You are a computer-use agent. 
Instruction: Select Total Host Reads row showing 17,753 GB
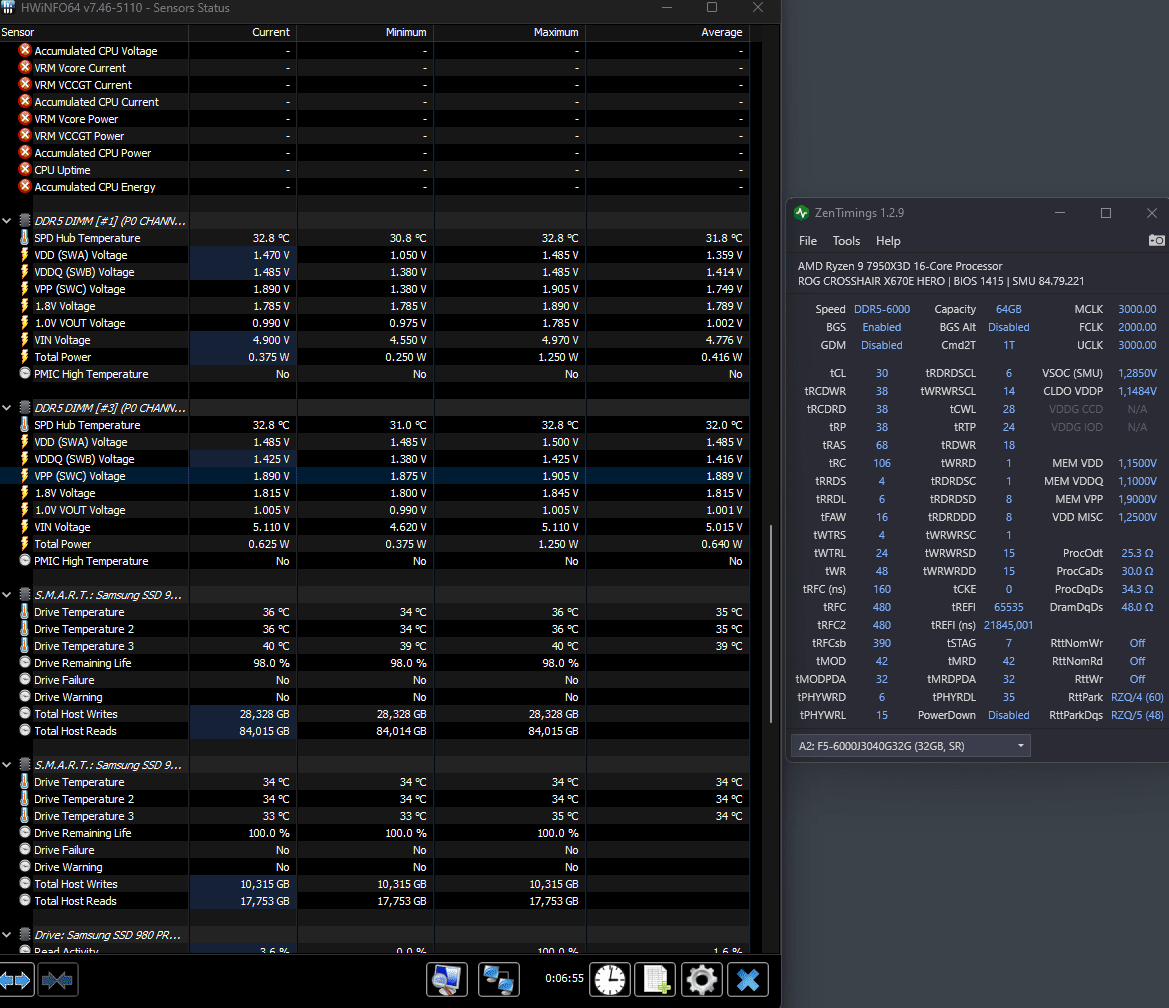pos(374,901)
